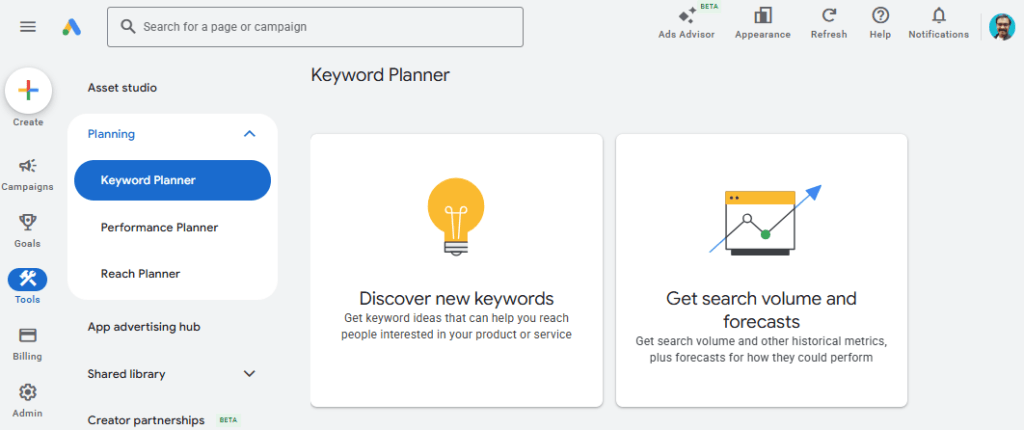Select the Tools section
This screenshot has height=430, width=1024.
pos(27,287)
